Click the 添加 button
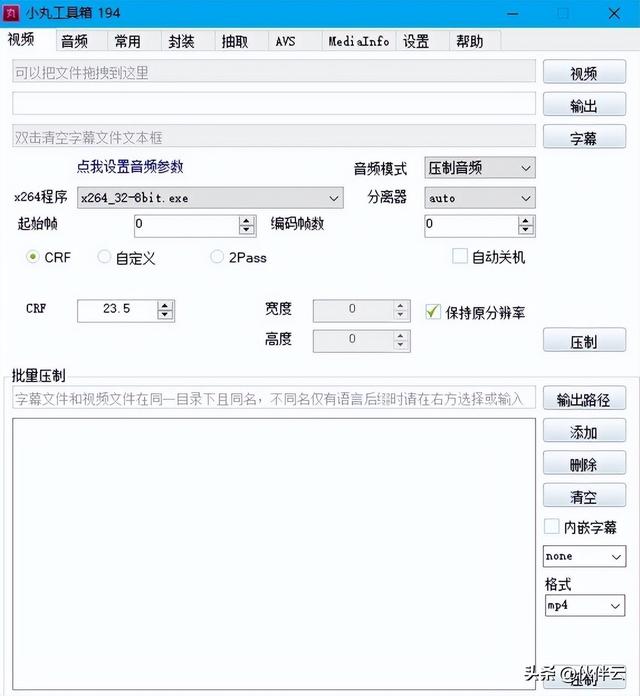This screenshot has width=640, height=696. (x=584, y=431)
